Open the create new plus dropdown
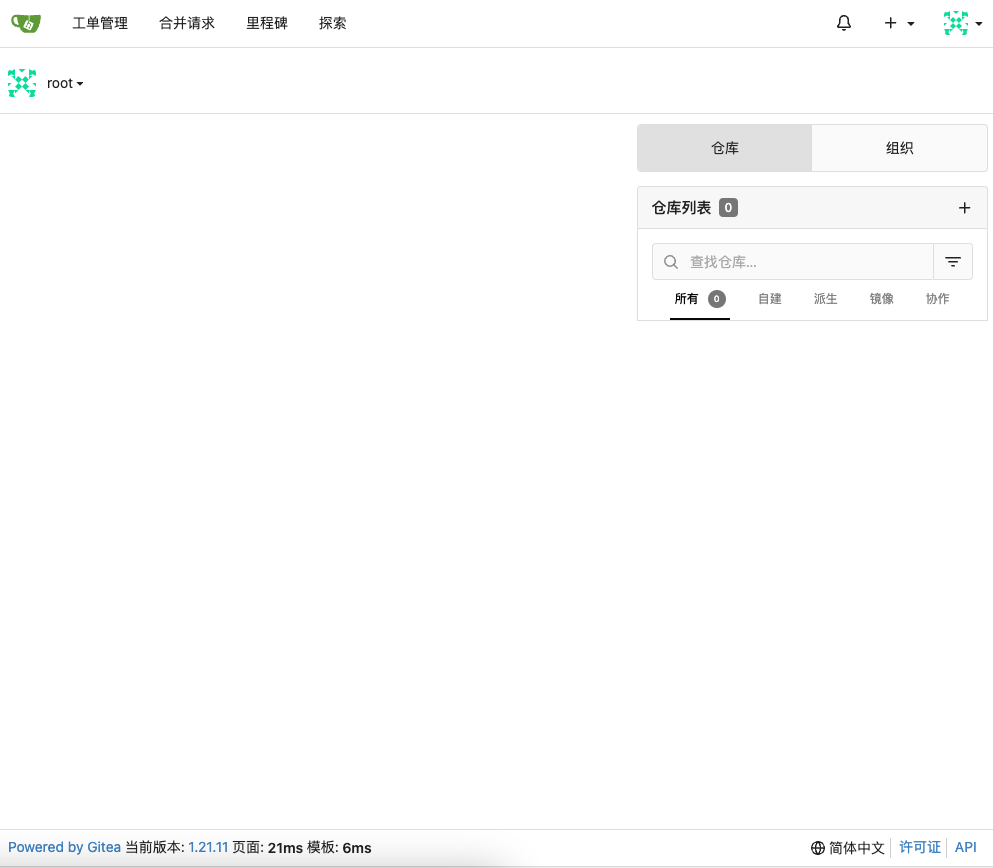 pos(899,23)
